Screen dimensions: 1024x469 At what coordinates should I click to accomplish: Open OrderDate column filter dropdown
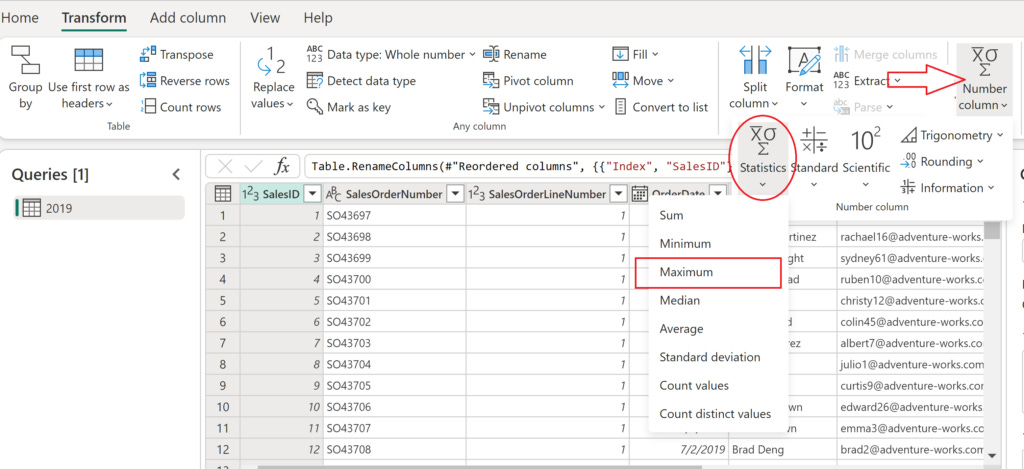pos(718,193)
